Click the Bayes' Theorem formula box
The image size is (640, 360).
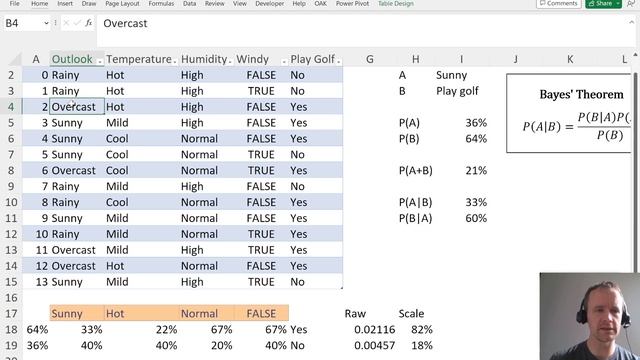[x=569, y=113]
